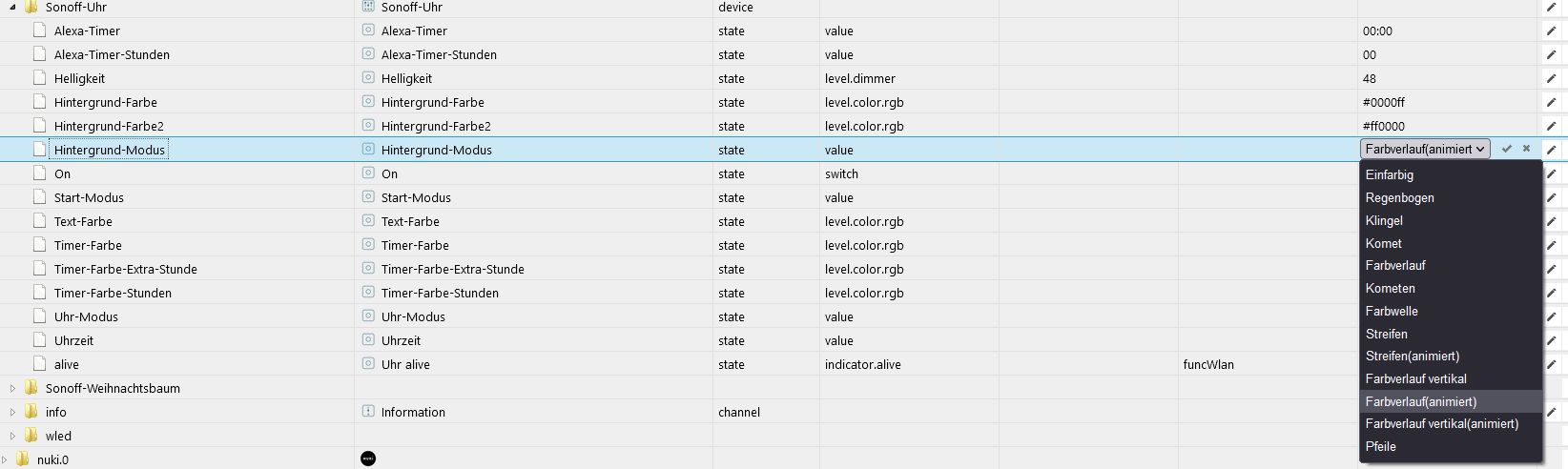Pick Farbverlauf vertikal(animiert) from the list
This screenshot has width=1568, height=469.
pyautogui.click(x=1441, y=423)
